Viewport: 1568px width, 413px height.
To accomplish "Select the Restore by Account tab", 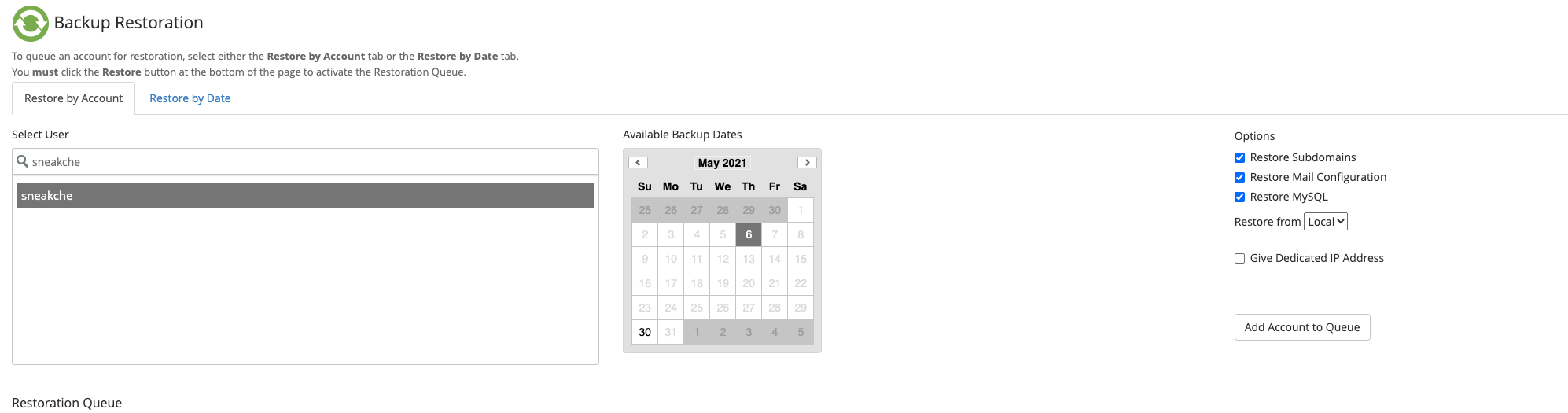I will click(74, 98).
